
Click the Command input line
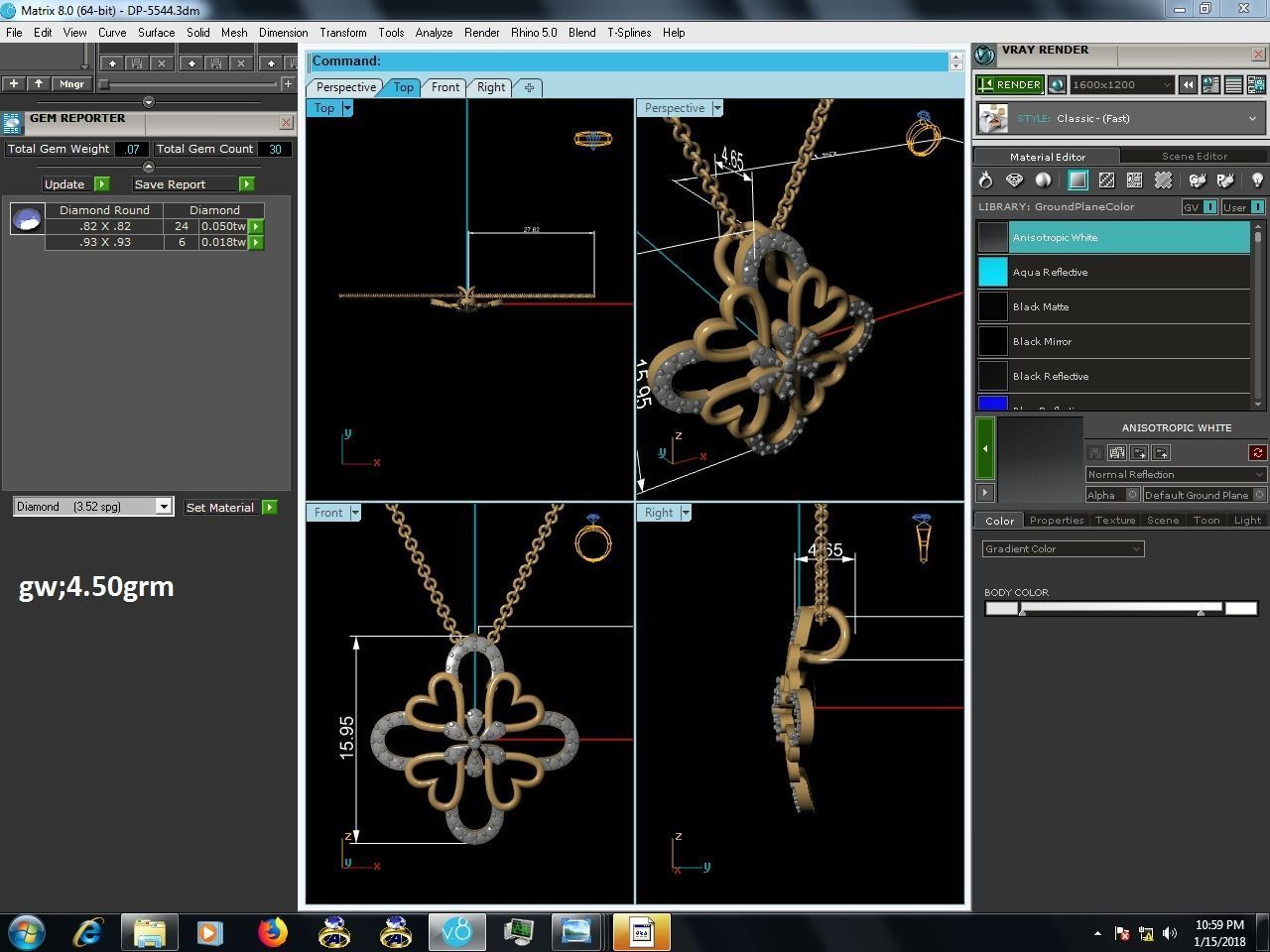[629, 61]
